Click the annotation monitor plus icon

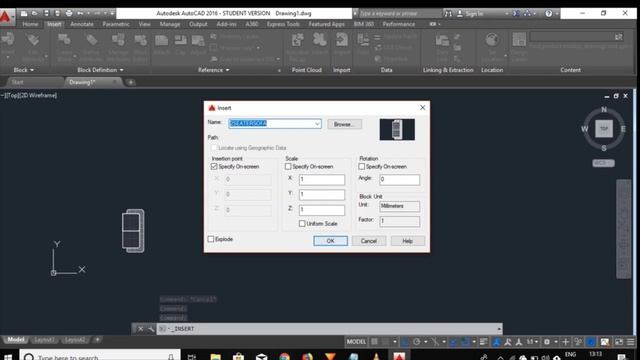click(566, 342)
